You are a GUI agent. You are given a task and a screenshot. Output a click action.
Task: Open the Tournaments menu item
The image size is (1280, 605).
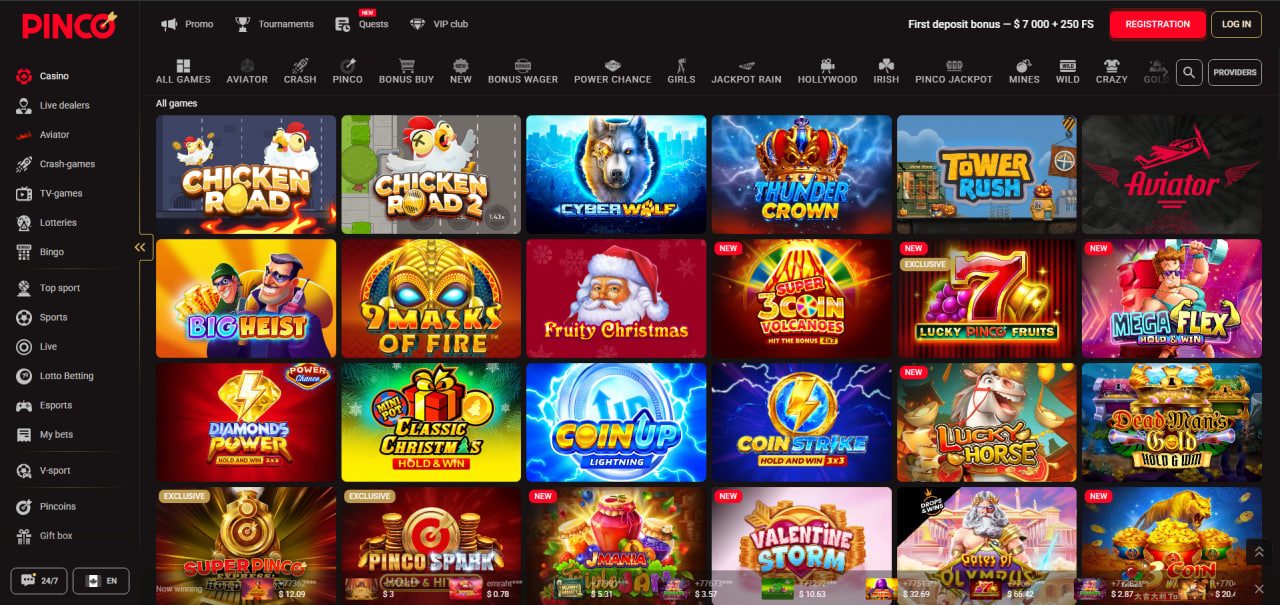[274, 24]
